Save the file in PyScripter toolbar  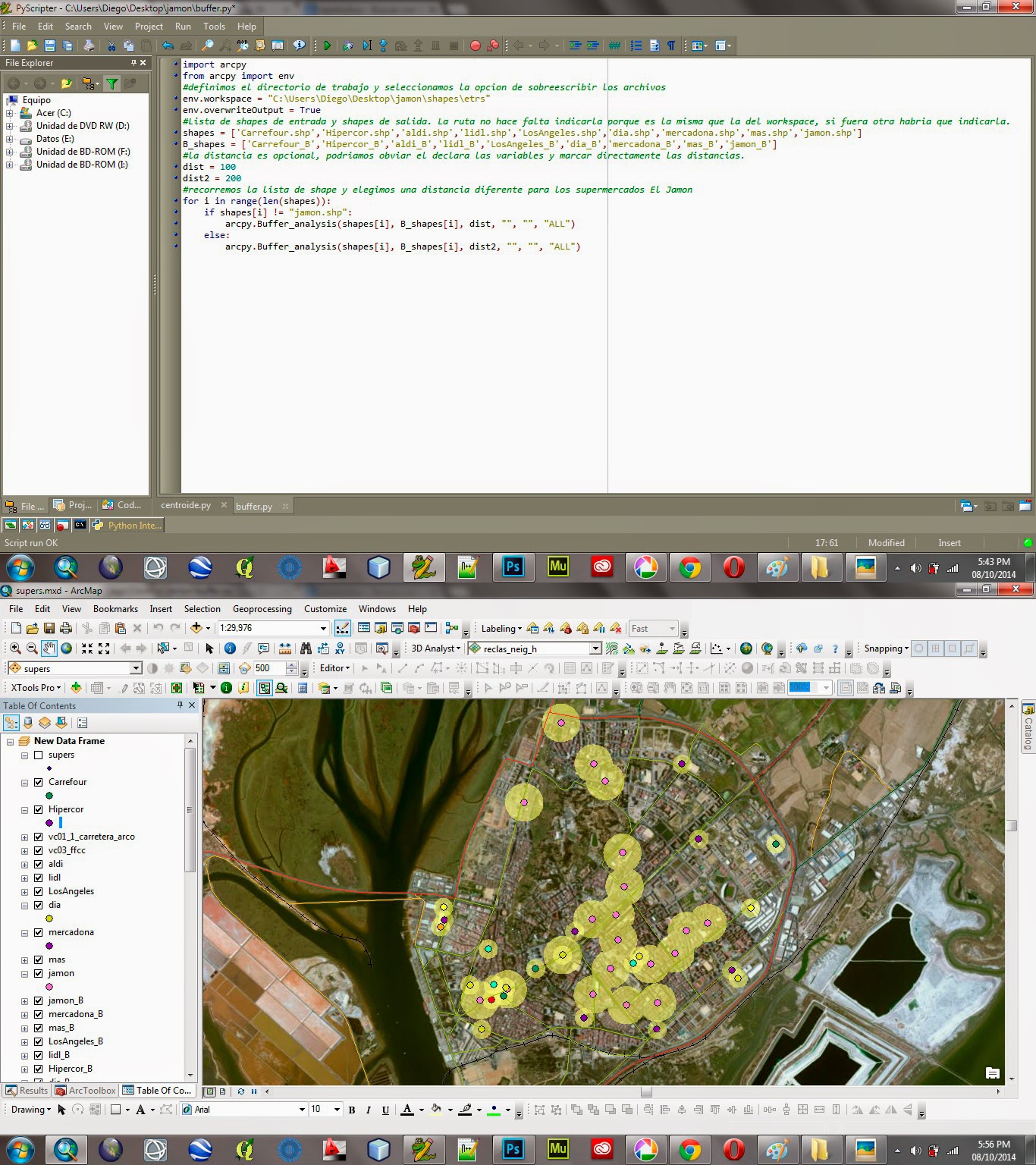click(x=49, y=46)
